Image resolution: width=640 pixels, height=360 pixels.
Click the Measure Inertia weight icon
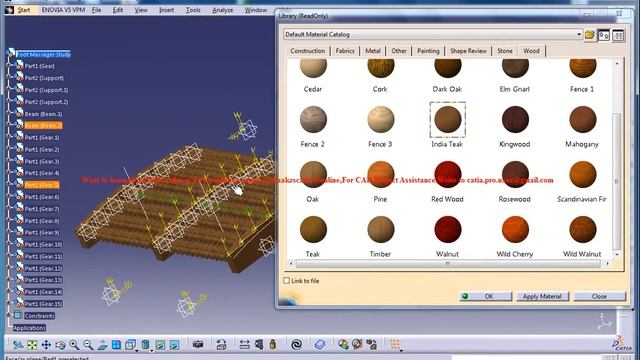pos(273,345)
